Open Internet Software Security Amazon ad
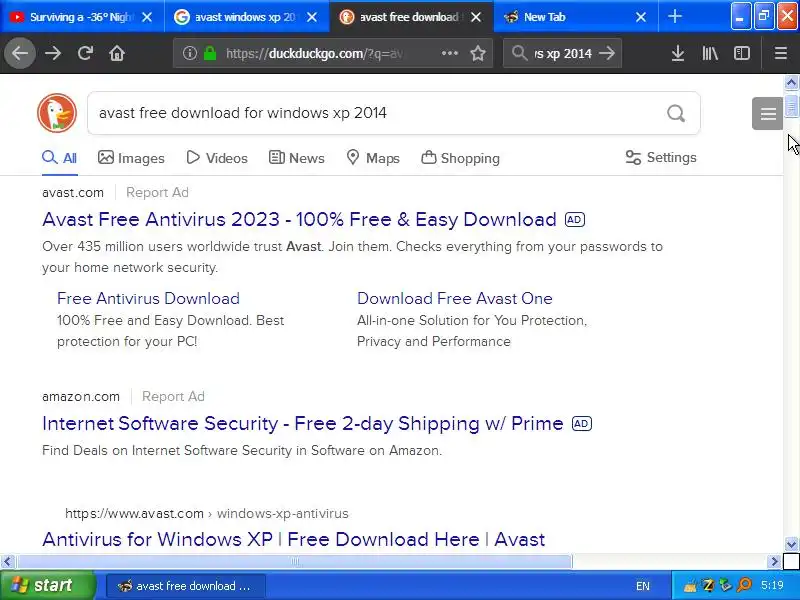The width and height of the screenshot is (800, 600). (303, 423)
